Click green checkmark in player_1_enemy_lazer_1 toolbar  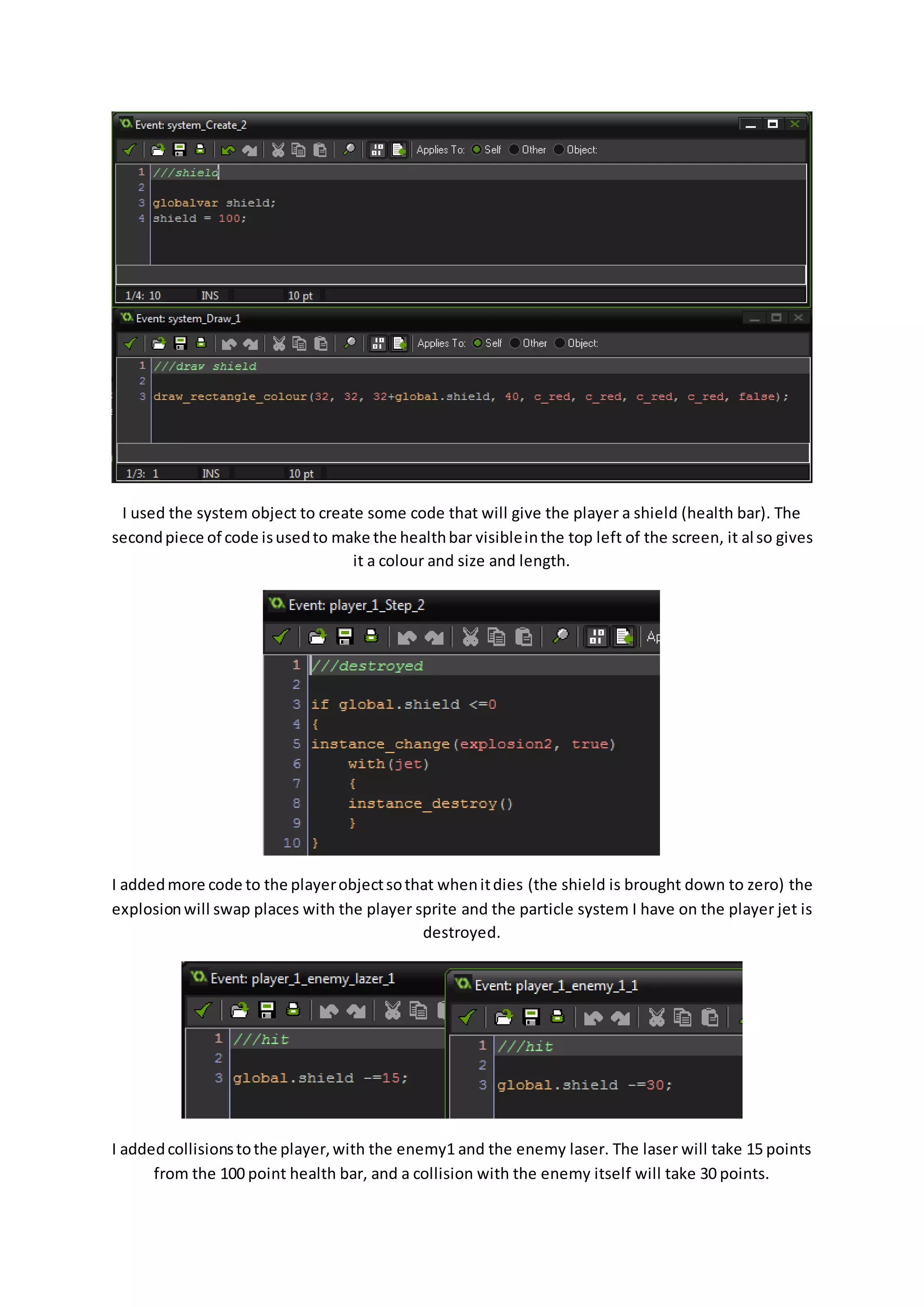(x=203, y=1010)
